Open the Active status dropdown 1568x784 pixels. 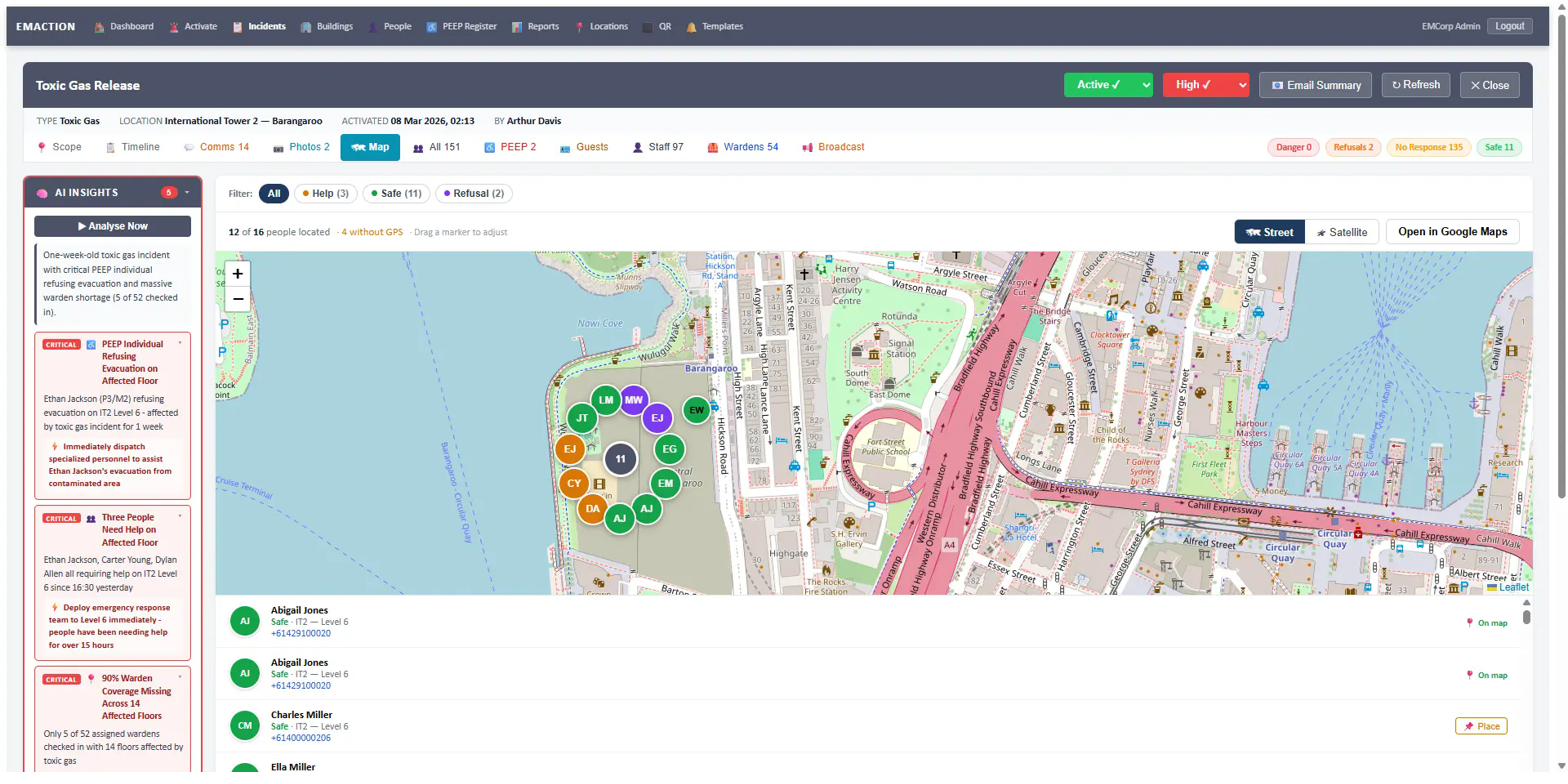(x=1108, y=85)
